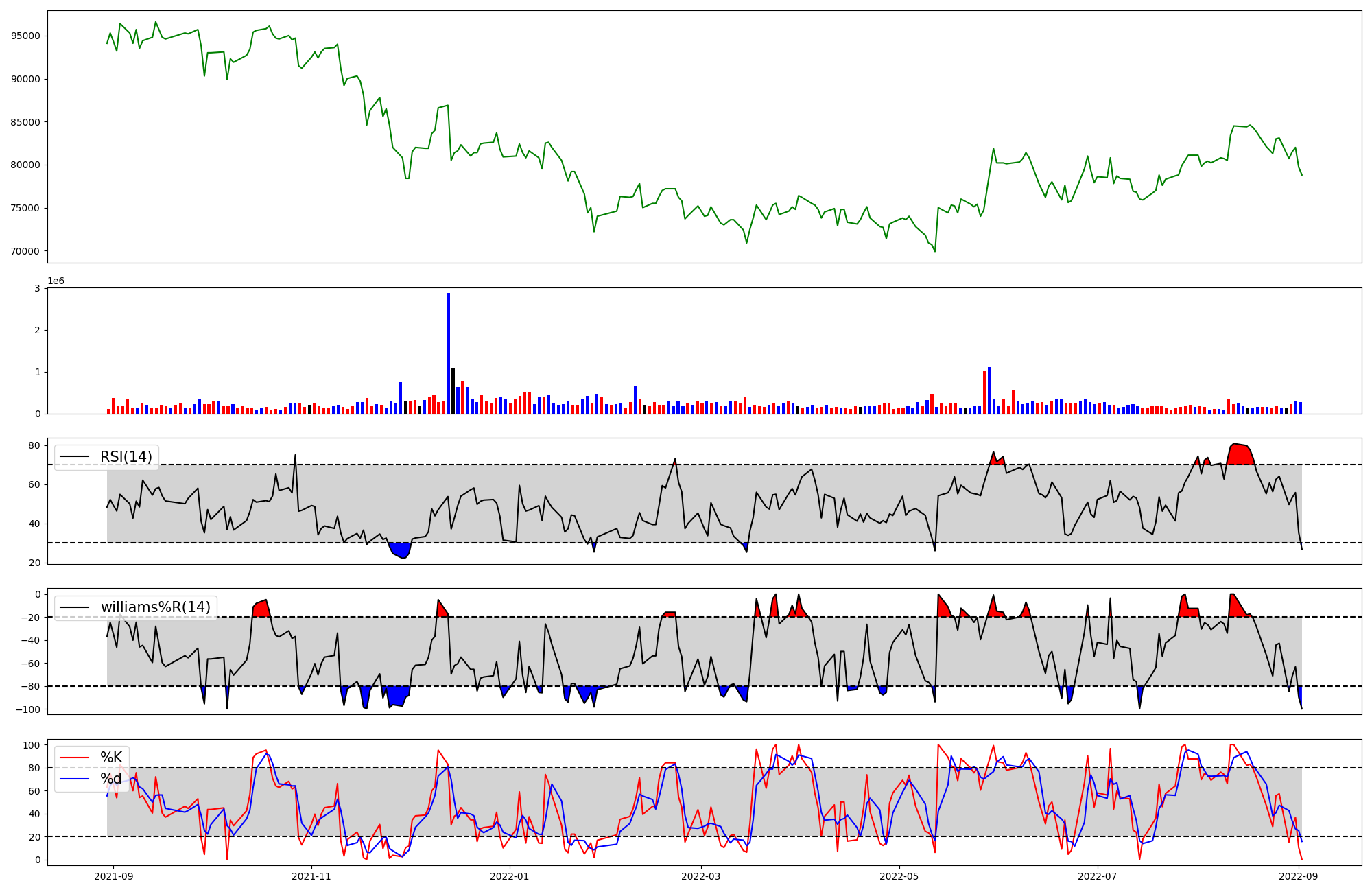Screen dimensions: 1372x892
Task: Click the 2022-05 x-axis date label
Action: [x=899, y=876]
